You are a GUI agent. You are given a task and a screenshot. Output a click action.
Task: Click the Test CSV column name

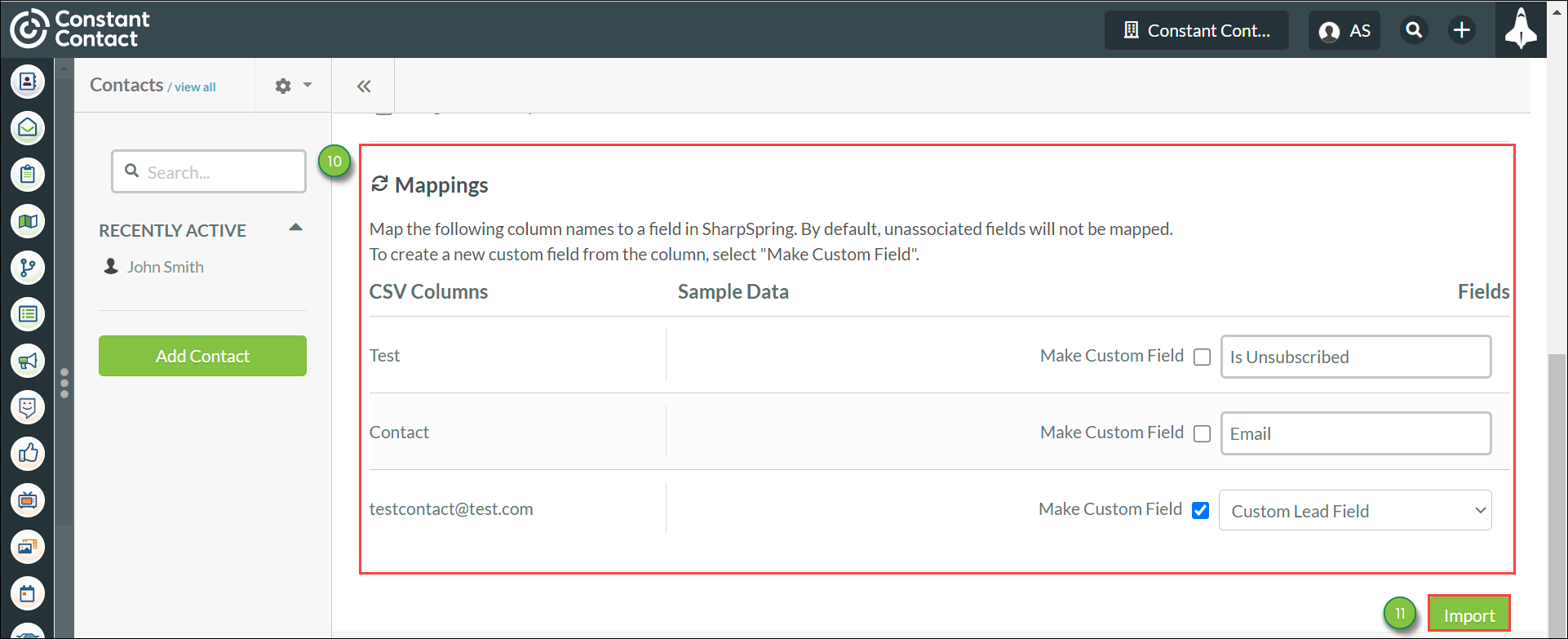(x=384, y=355)
